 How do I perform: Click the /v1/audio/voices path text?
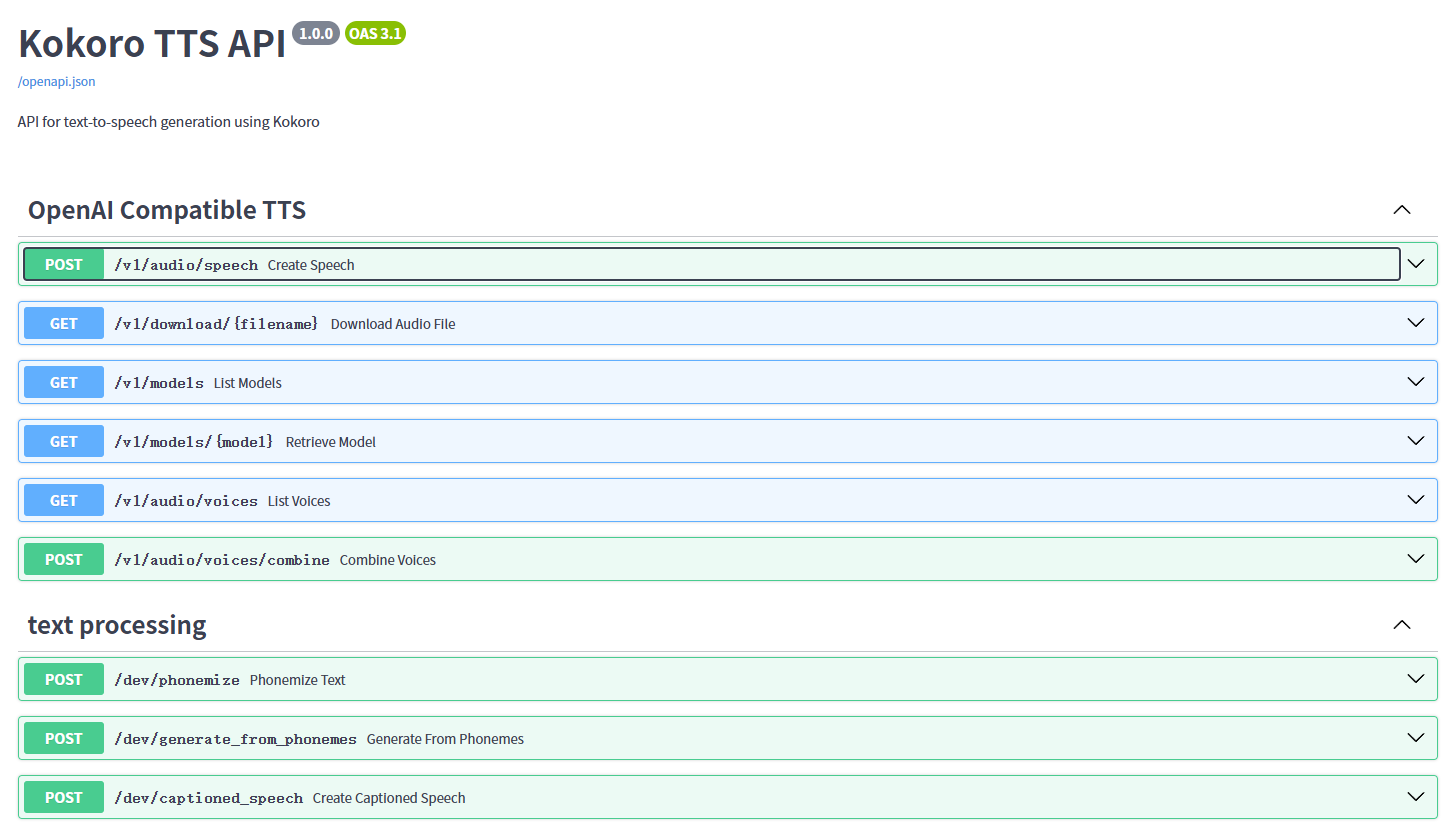(x=186, y=501)
